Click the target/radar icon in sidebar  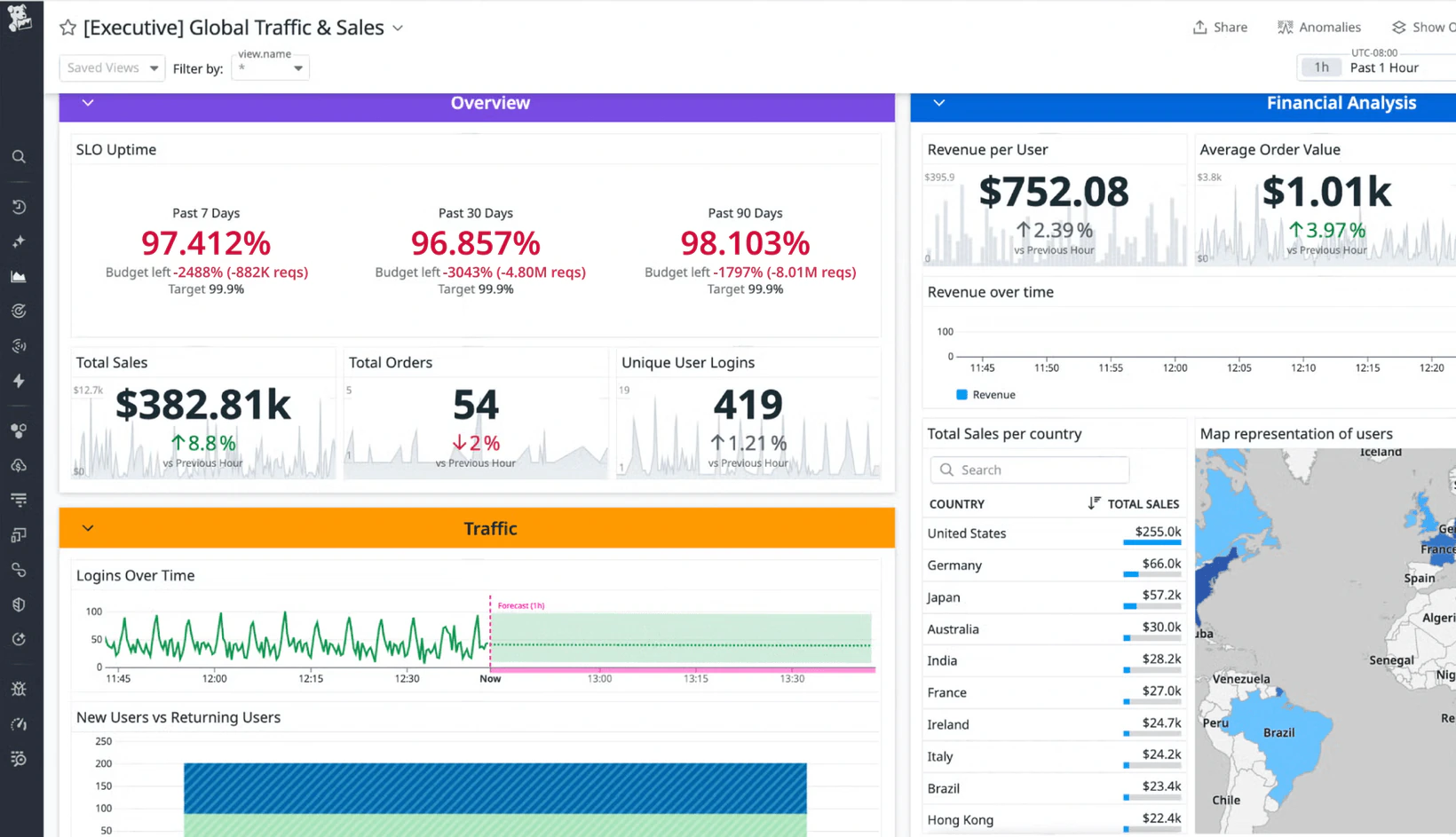19,312
